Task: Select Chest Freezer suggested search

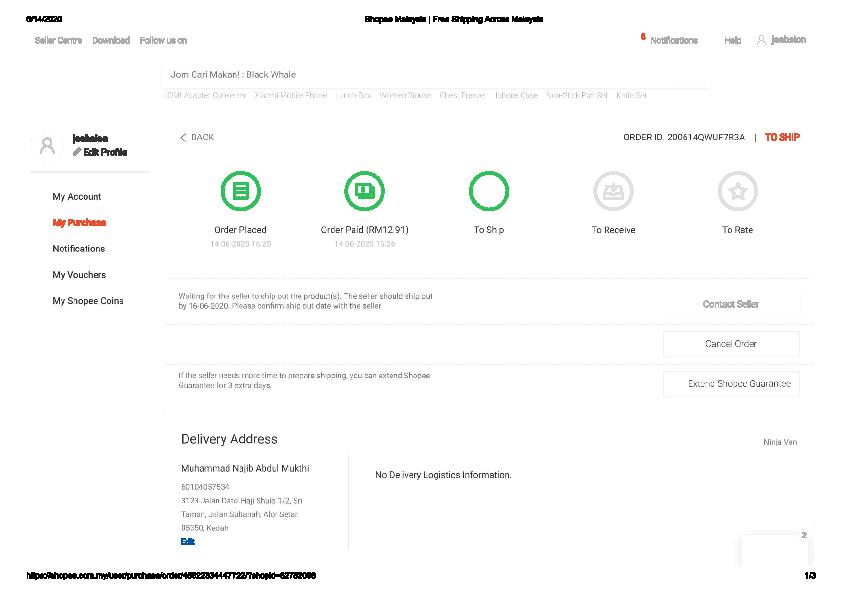Action: [x=462, y=95]
